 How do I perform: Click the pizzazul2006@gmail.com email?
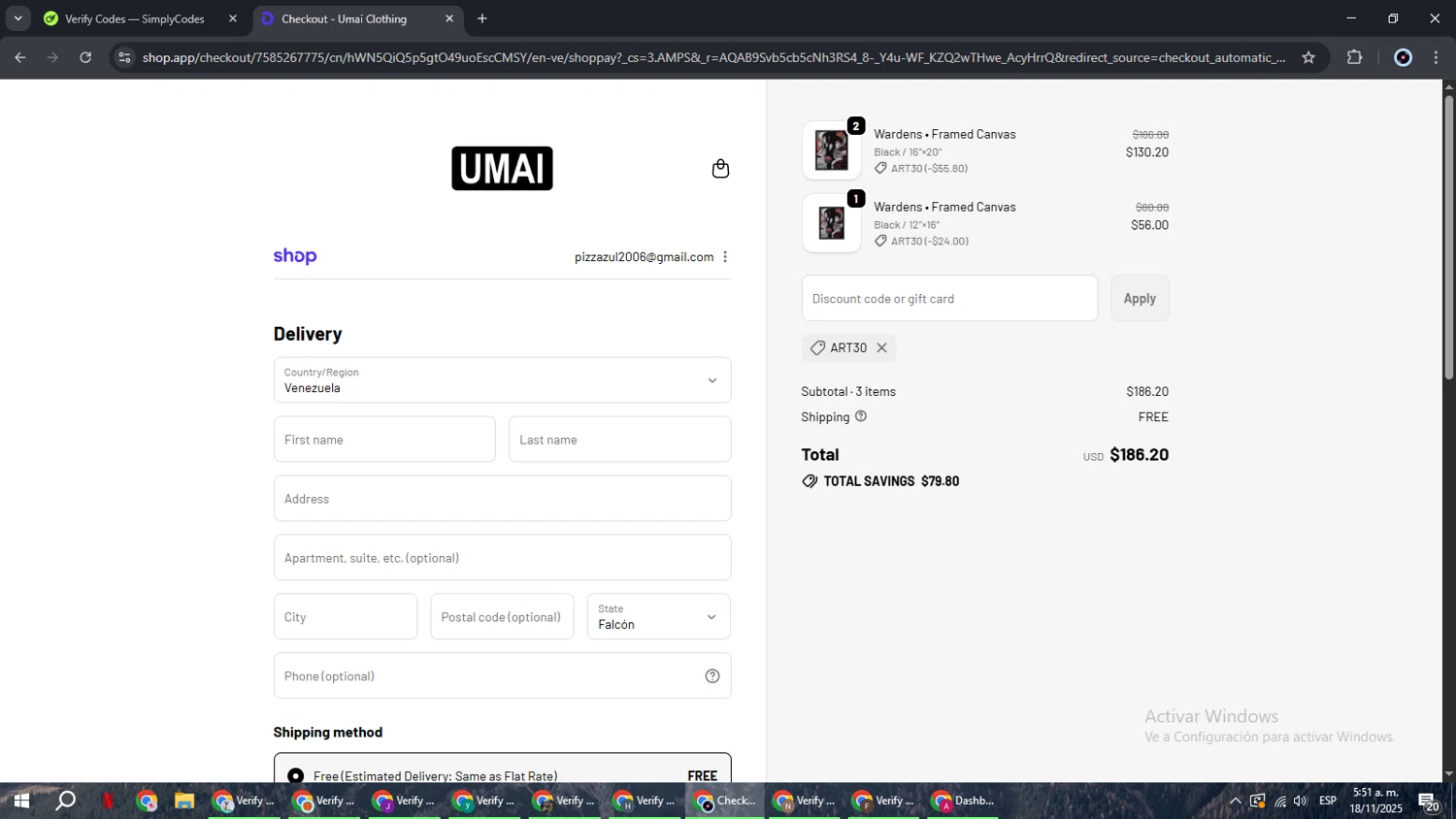[644, 257]
